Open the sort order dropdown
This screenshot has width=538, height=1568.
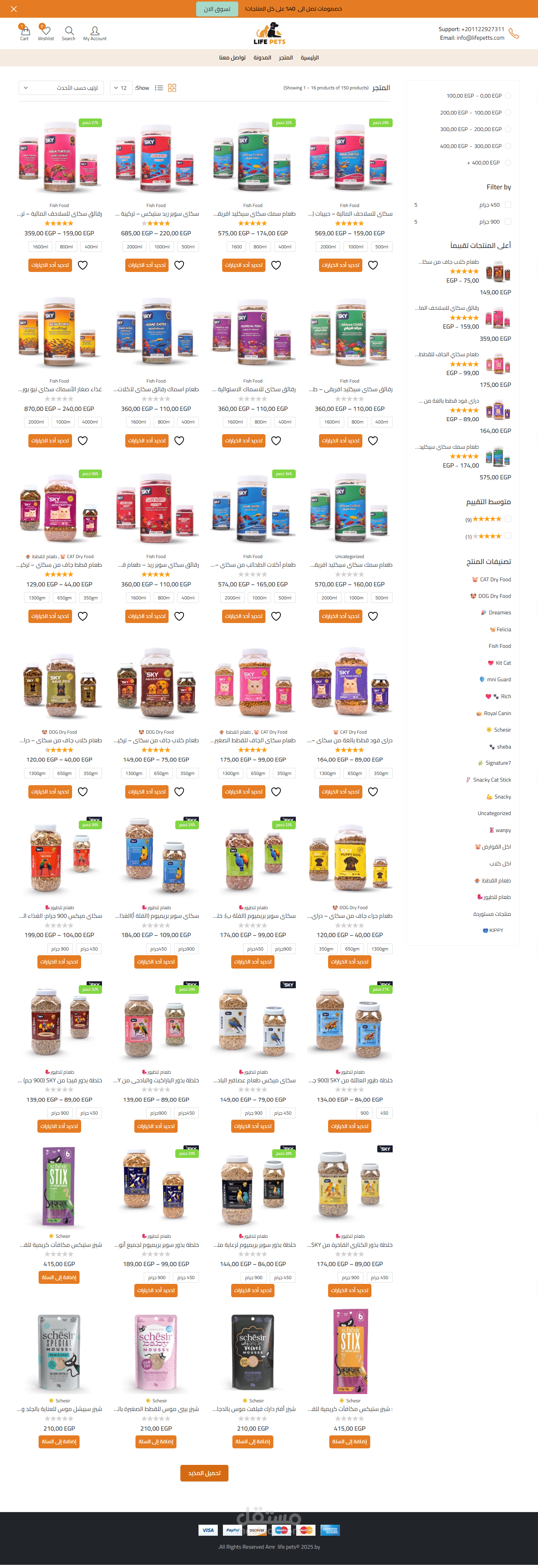pyautogui.click(x=61, y=88)
